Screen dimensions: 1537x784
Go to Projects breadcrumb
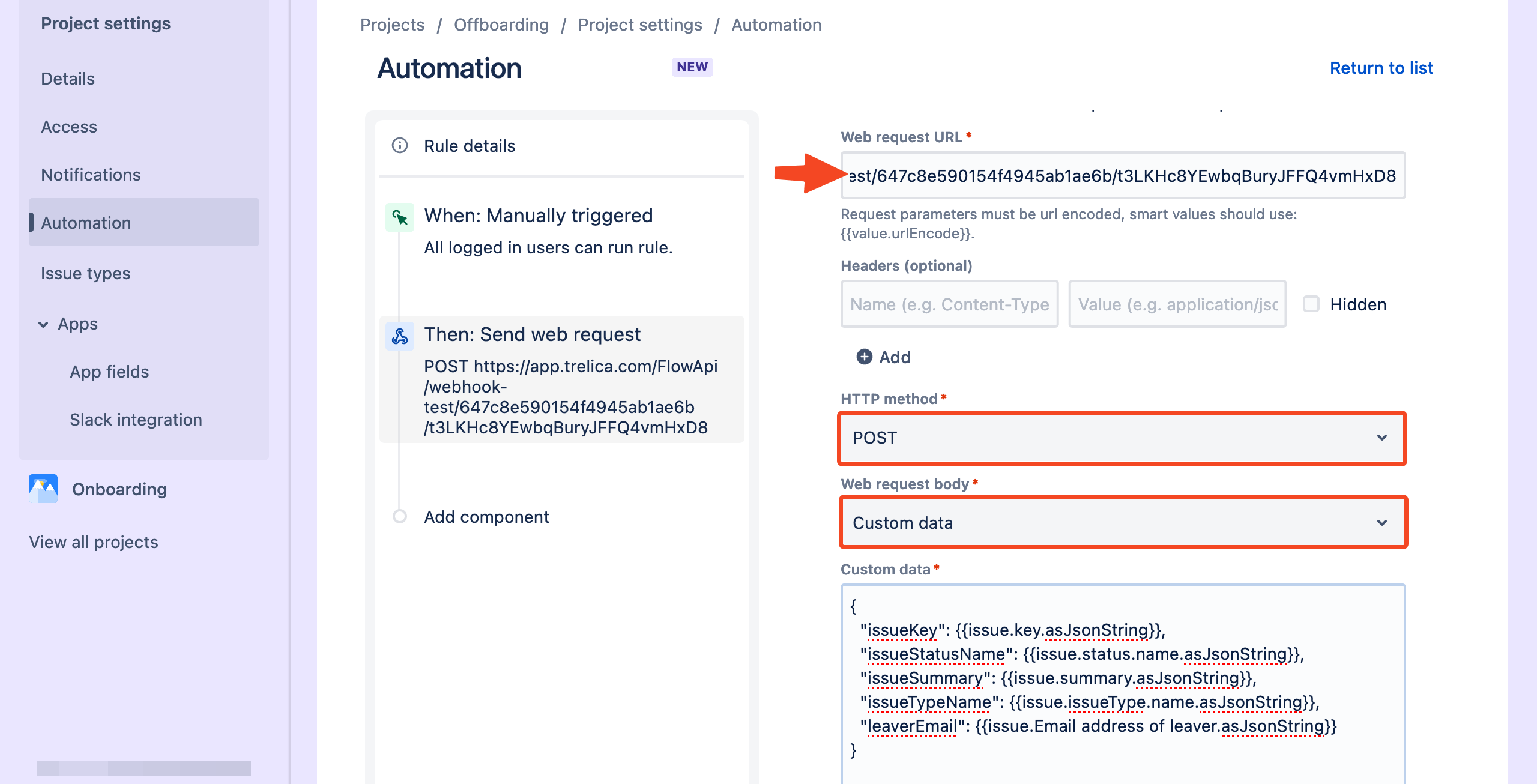point(392,25)
